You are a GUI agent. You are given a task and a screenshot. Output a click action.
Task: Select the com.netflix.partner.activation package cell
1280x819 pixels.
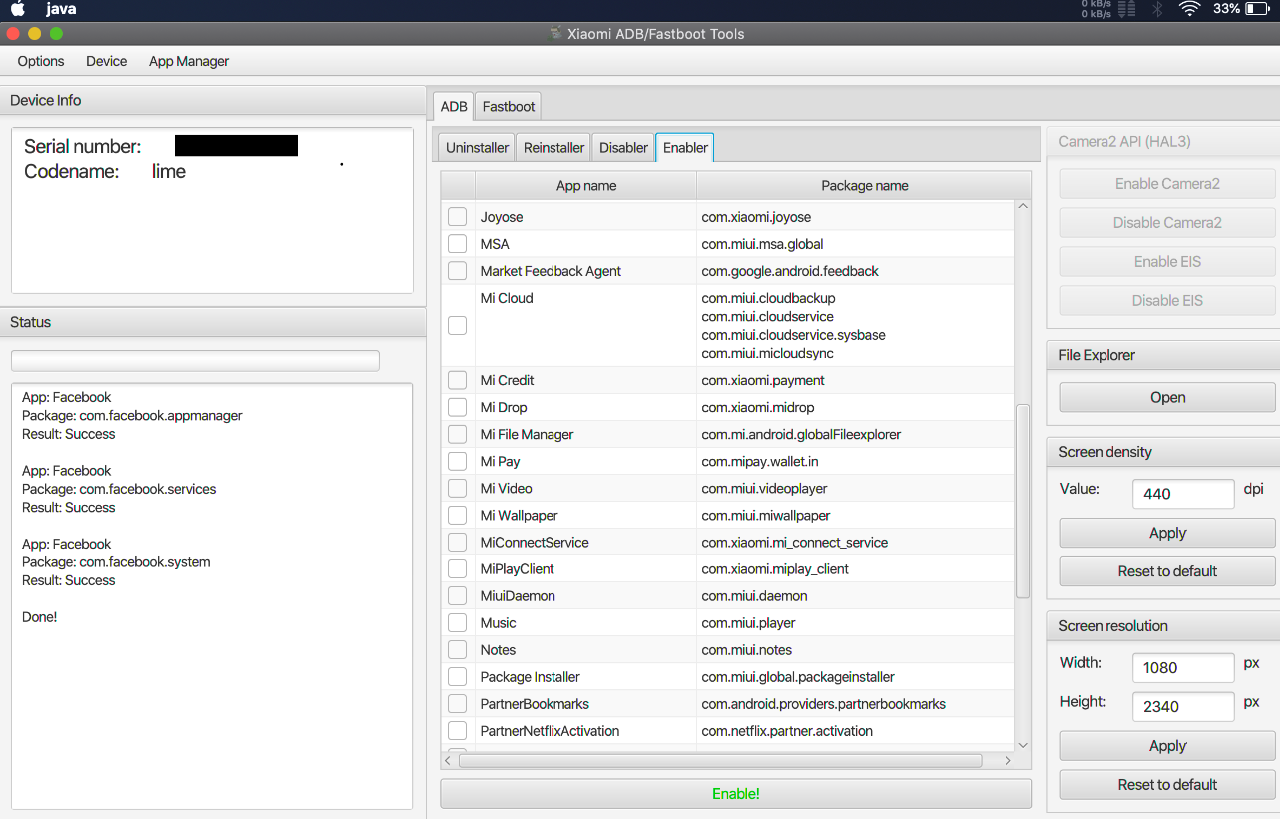[855, 731]
